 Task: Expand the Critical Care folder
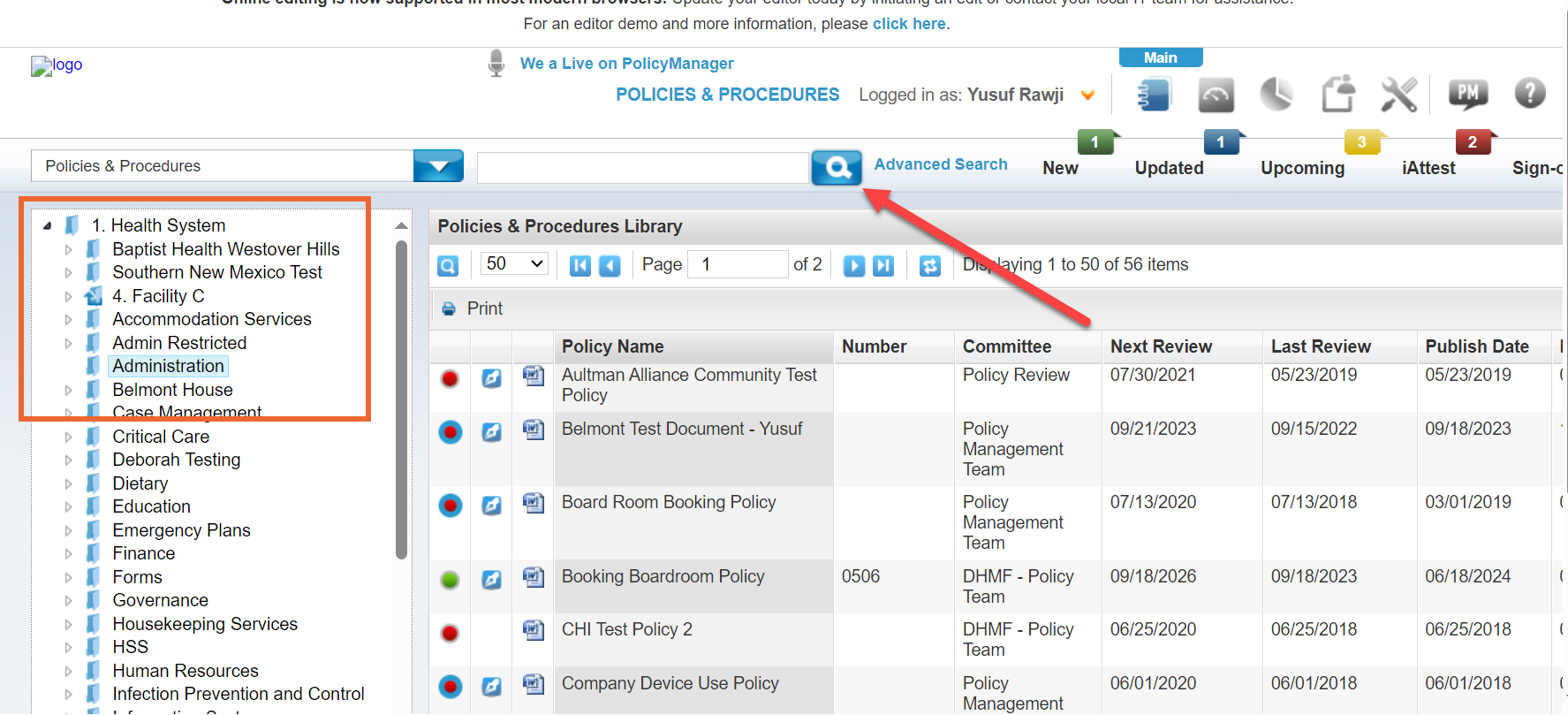coord(69,437)
